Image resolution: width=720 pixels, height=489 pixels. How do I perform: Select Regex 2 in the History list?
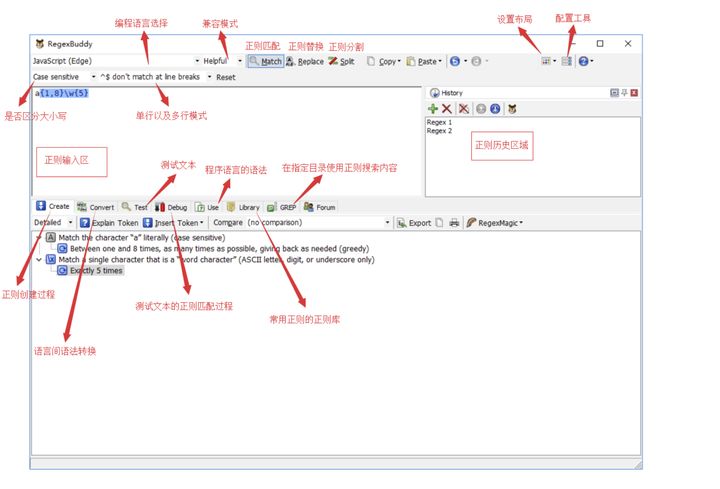439,131
